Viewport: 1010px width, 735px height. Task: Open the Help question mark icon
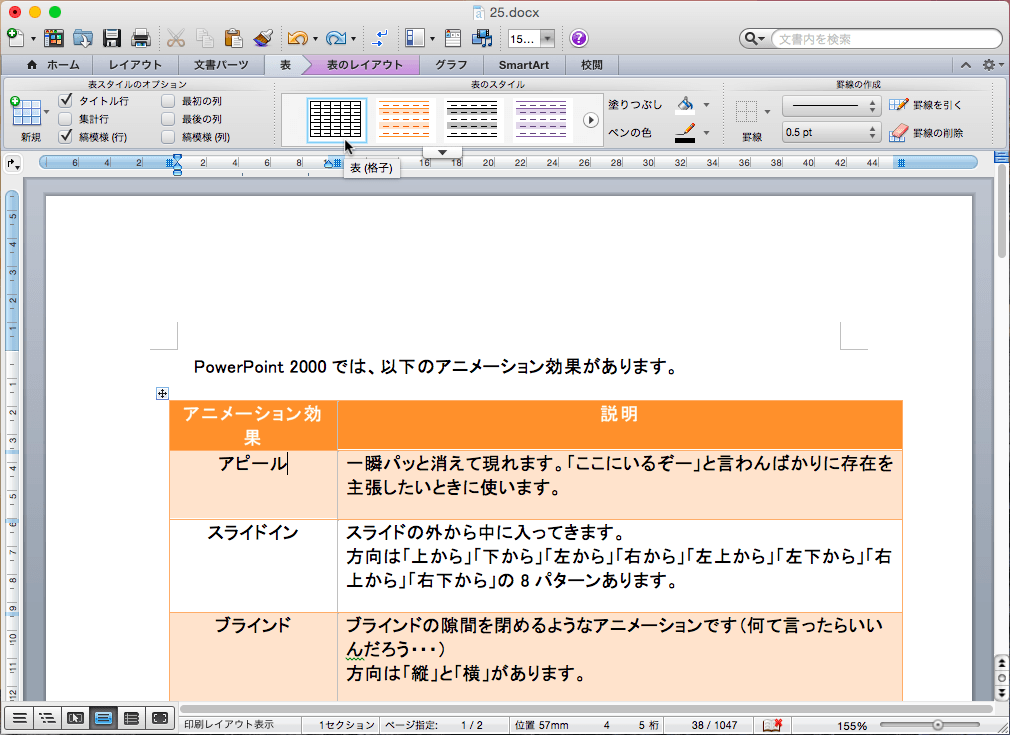pos(579,39)
